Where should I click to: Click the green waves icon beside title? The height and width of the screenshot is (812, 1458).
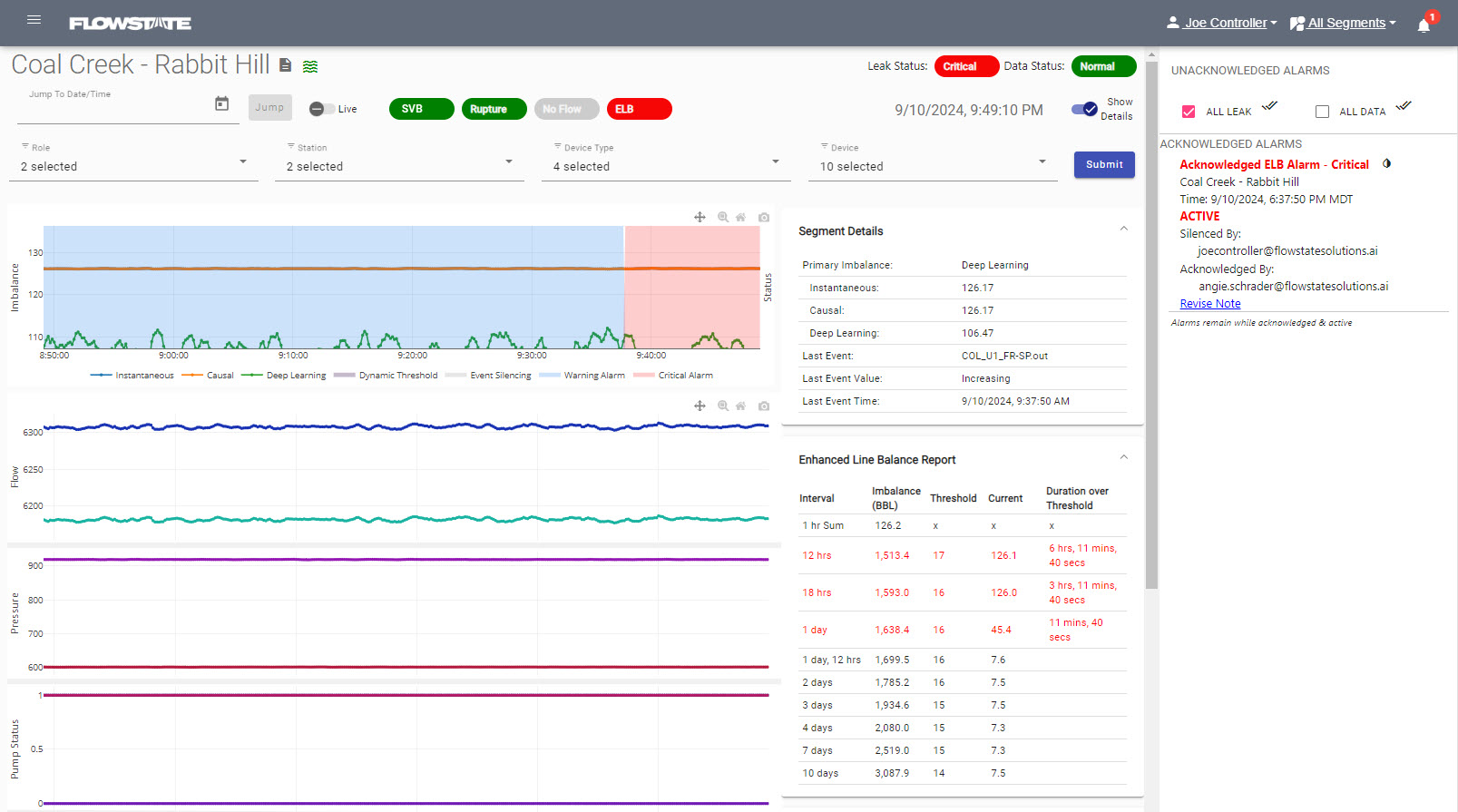(x=310, y=66)
